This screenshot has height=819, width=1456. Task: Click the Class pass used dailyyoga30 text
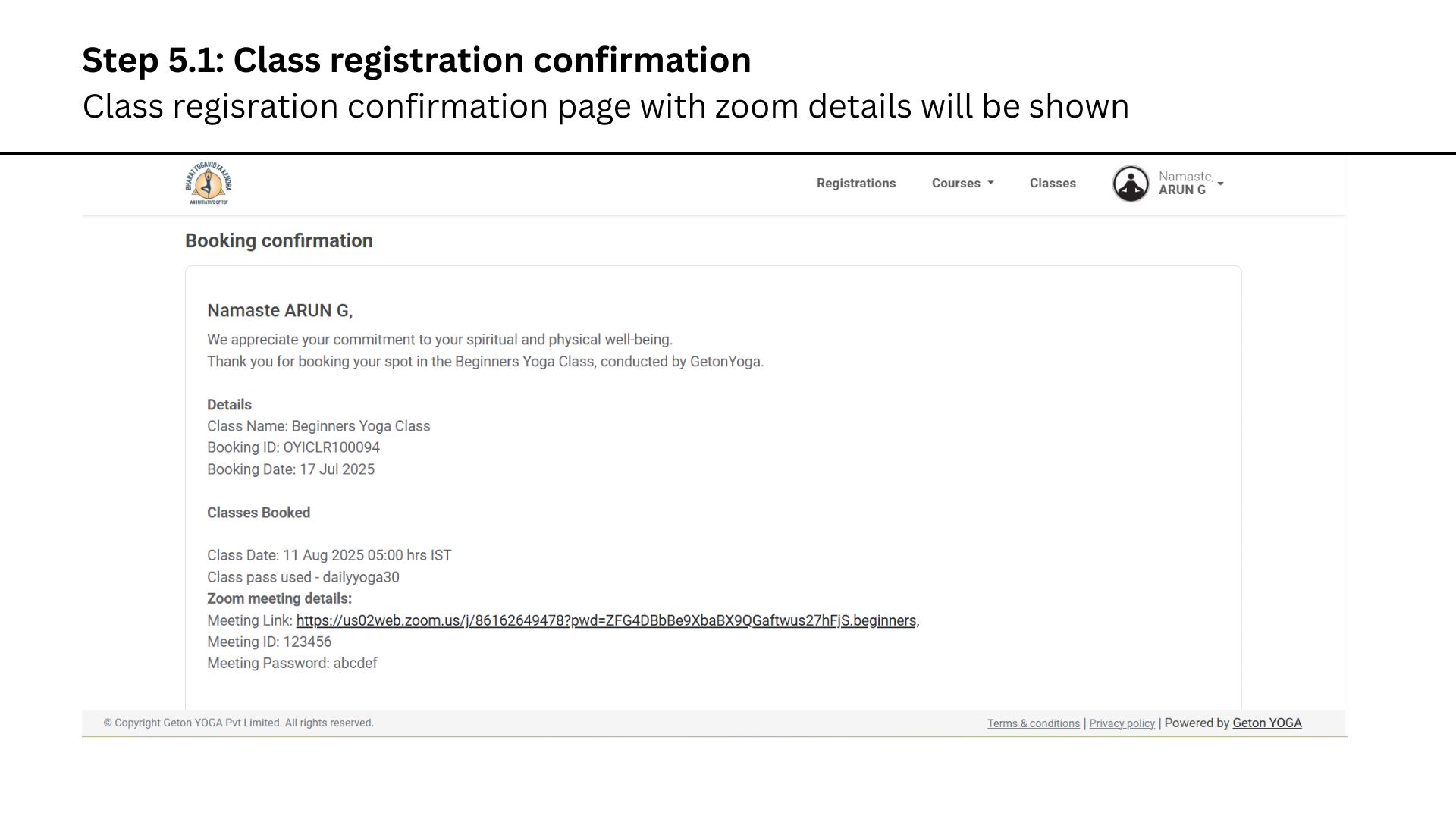pyautogui.click(x=303, y=577)
